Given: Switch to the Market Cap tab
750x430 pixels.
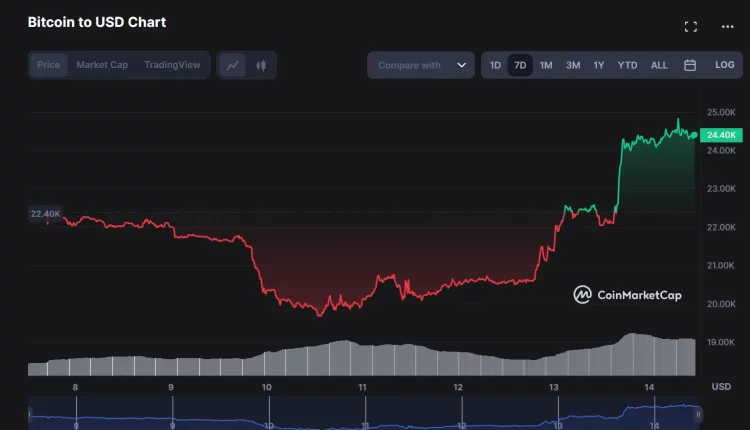Looking at the screenshot, I should tap(102, 65).
